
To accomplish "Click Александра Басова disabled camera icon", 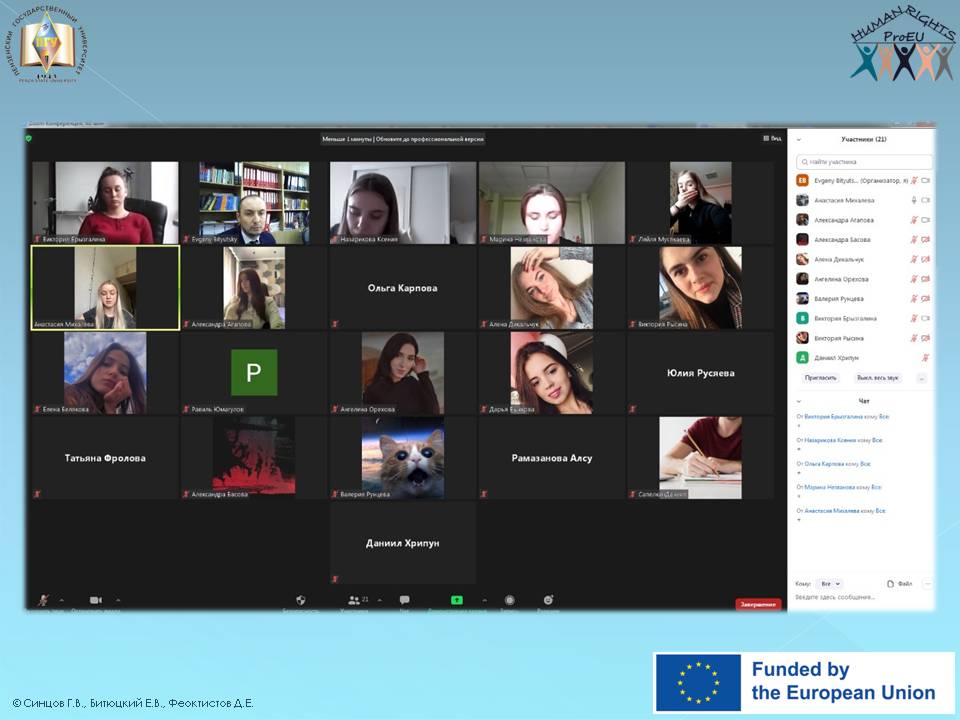I will pyautogui.click(x=926, y=239).
